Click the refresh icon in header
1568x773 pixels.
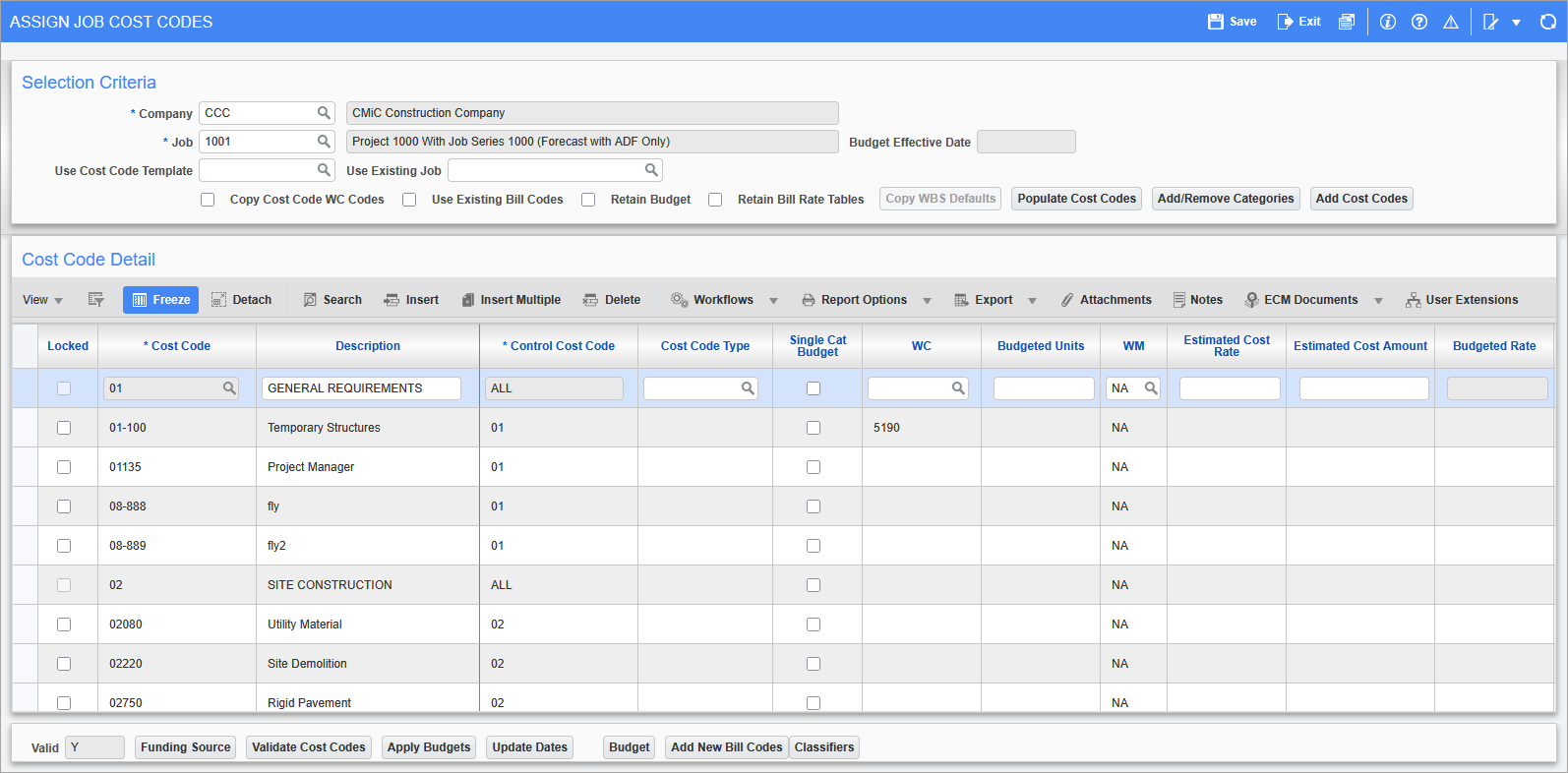tap(1547, 22)
